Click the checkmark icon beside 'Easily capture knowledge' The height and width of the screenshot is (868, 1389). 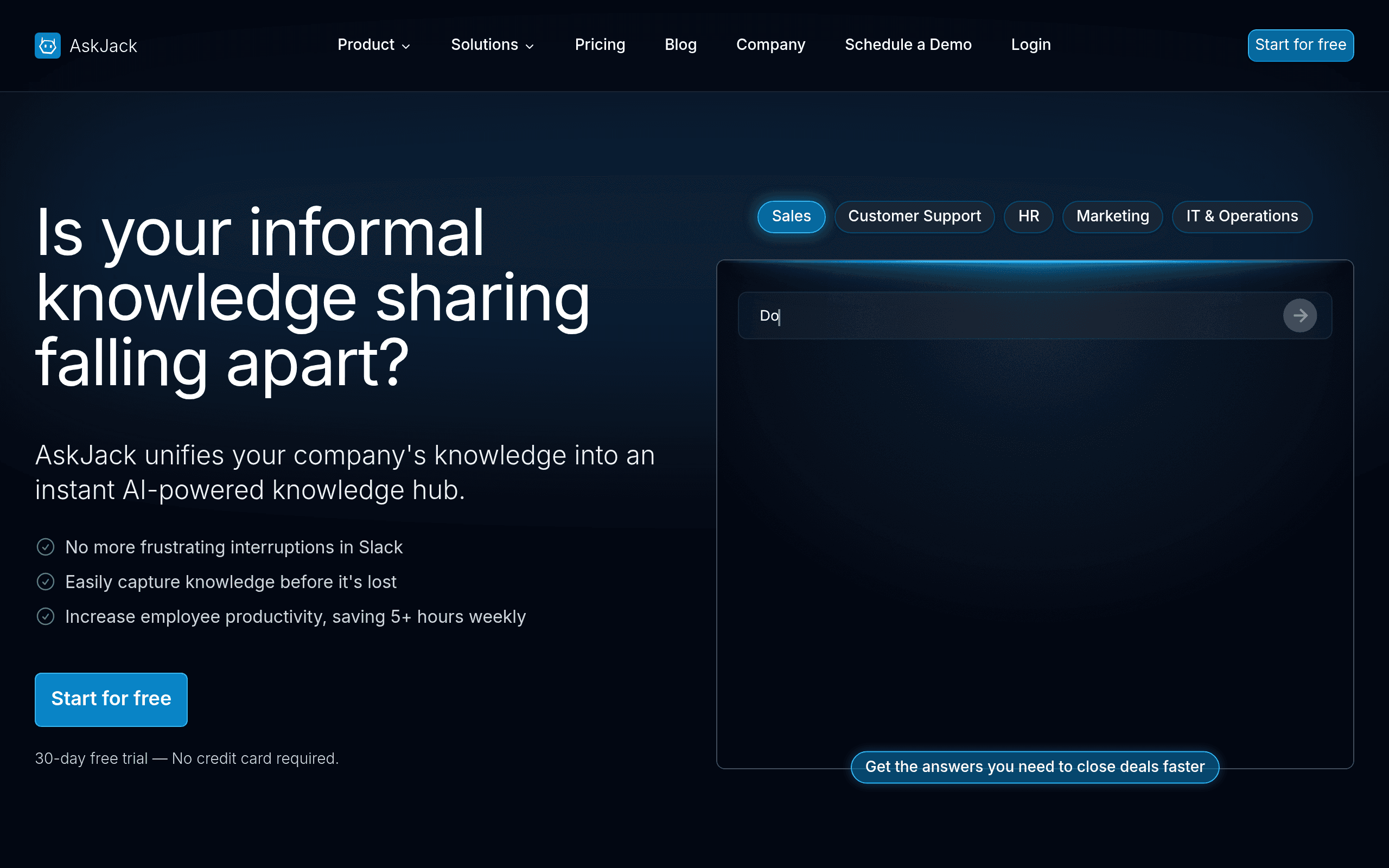[x=46, y=582]
